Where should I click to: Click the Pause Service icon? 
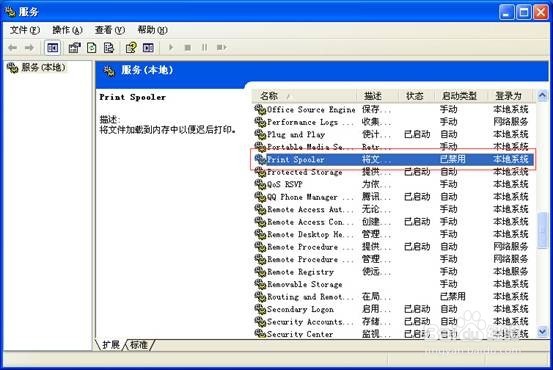205,47
